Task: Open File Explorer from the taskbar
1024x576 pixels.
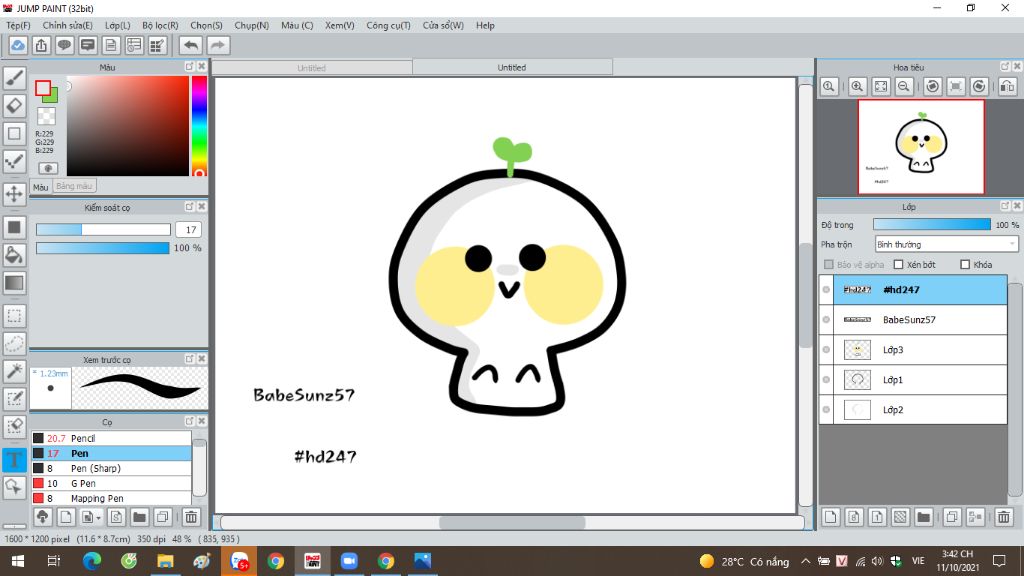Action: (x=165, y=561)
